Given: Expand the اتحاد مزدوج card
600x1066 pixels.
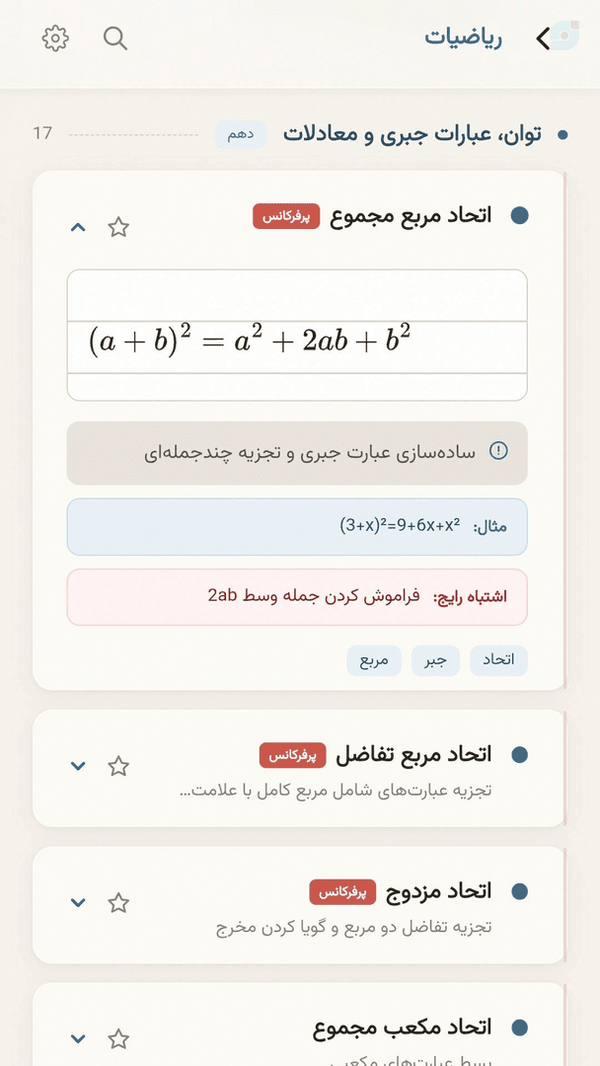Looking at the screenshot, I should [x=78, y=903].
